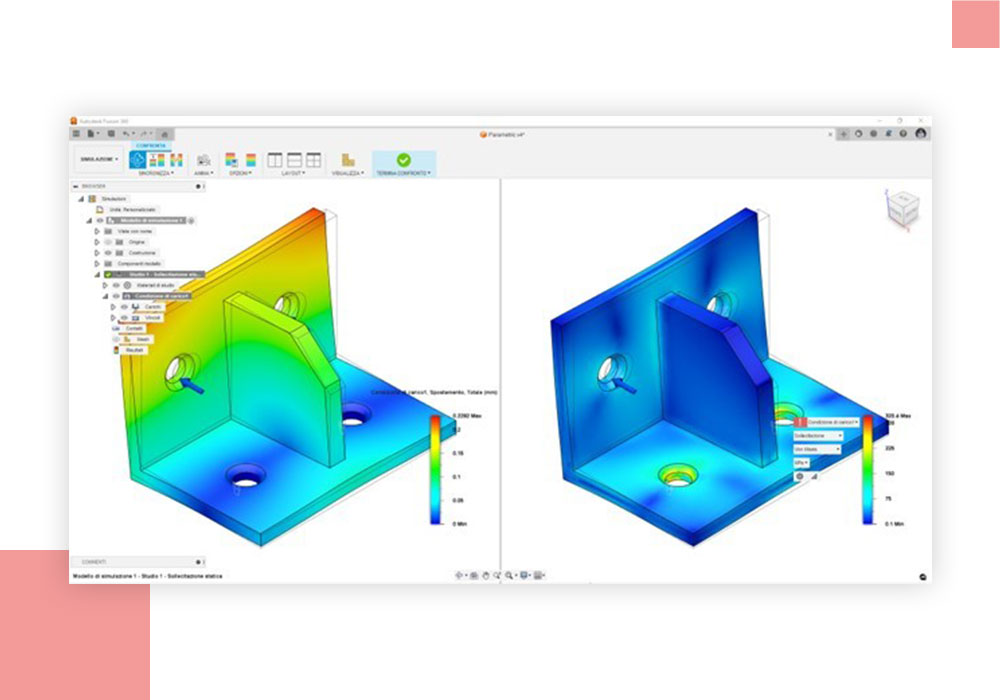Open the Sincronizza menu label
The image size is (1000, 700).
coord(156,173)
